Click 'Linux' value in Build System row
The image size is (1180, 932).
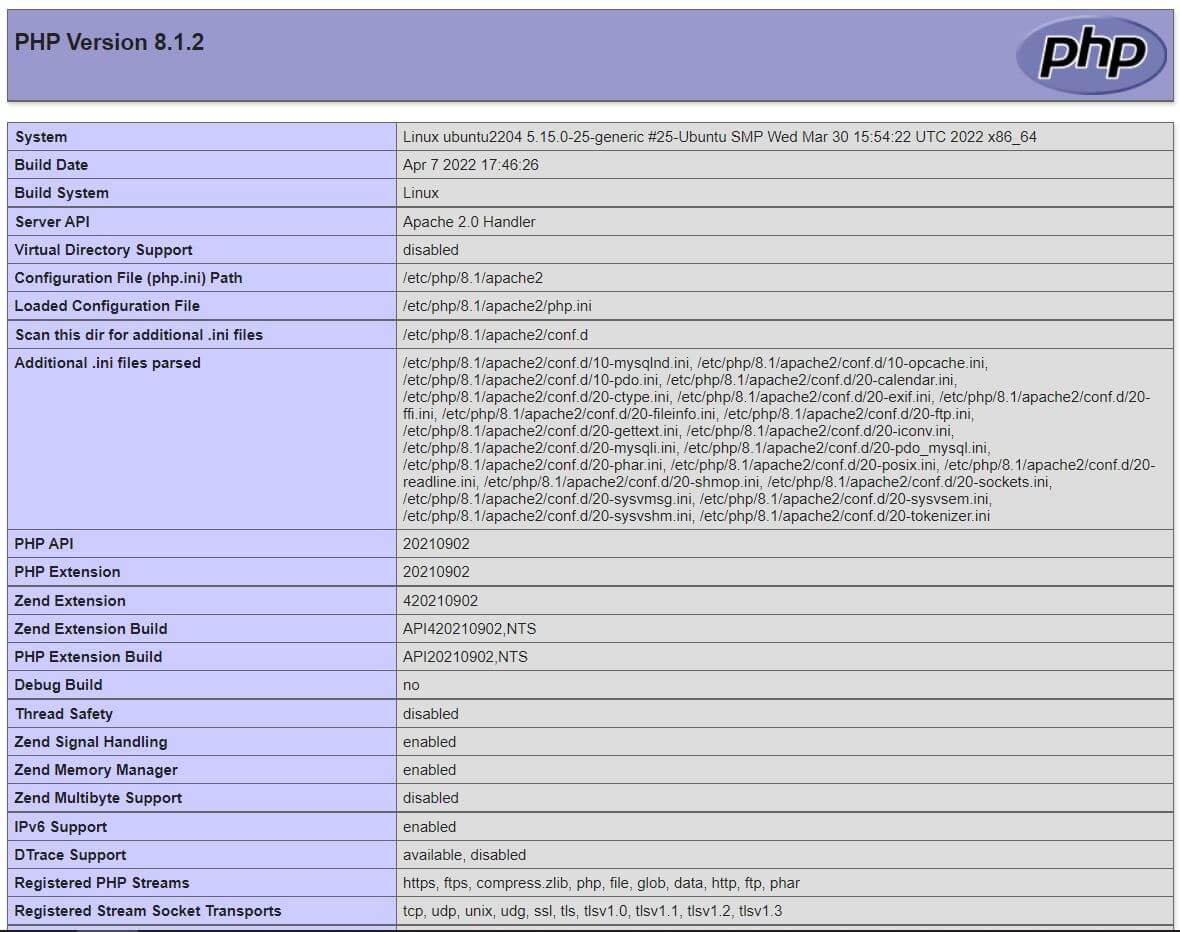[421, 193]
